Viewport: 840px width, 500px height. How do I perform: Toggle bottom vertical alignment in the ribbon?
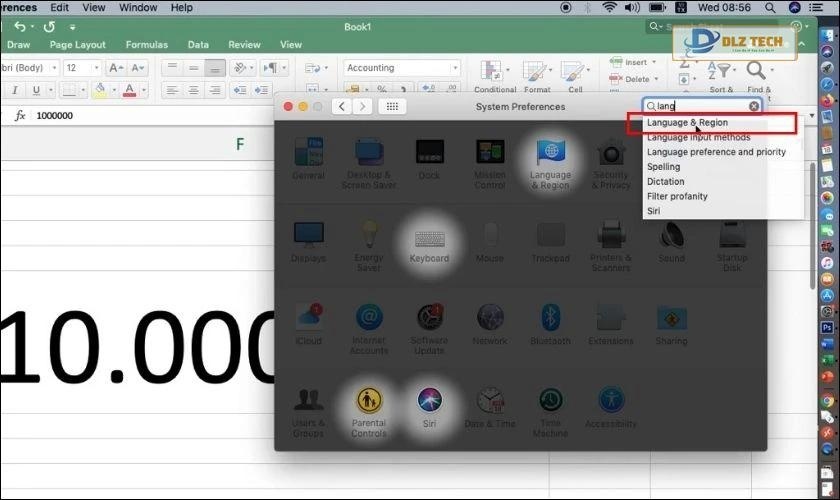(214, 68)
